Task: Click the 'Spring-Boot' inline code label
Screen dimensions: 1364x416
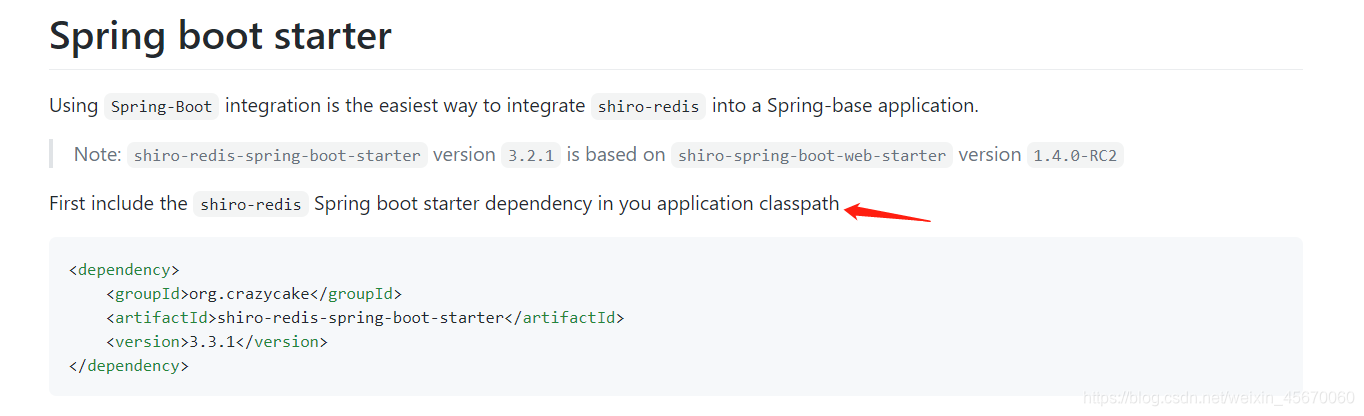Action: (x=161, y=106)
